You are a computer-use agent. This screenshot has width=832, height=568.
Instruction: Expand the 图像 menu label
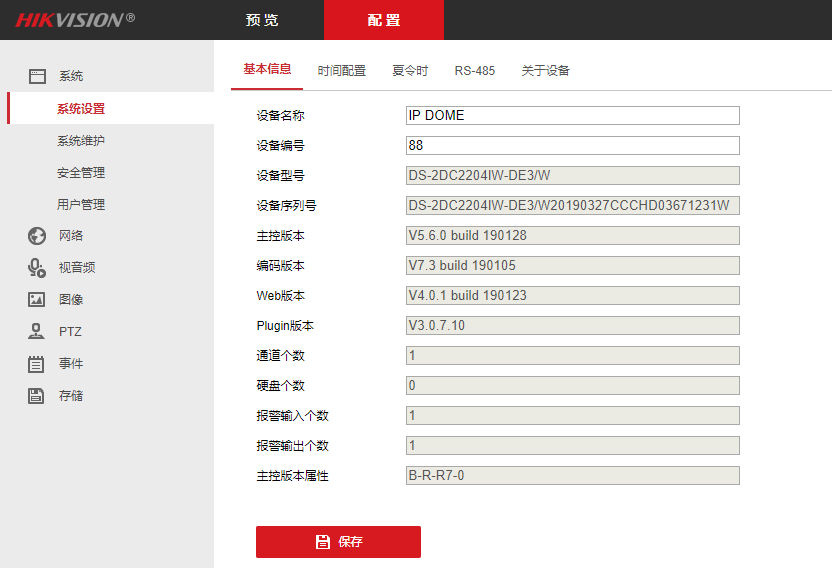(71, 299)
